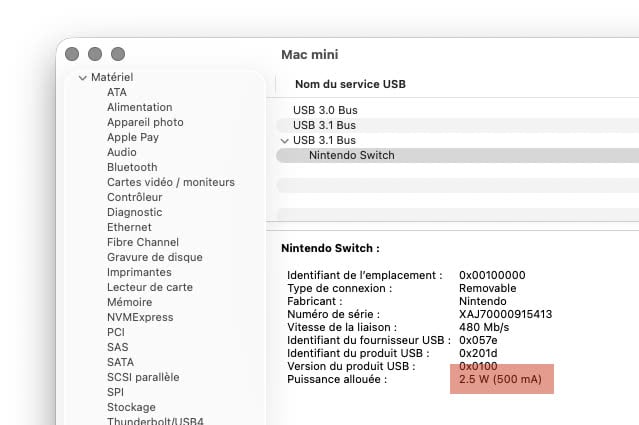Collapse the expanded USB 3.1 Bus chevron
Screen dimensions: 639x425
click(x=285, y=141)
